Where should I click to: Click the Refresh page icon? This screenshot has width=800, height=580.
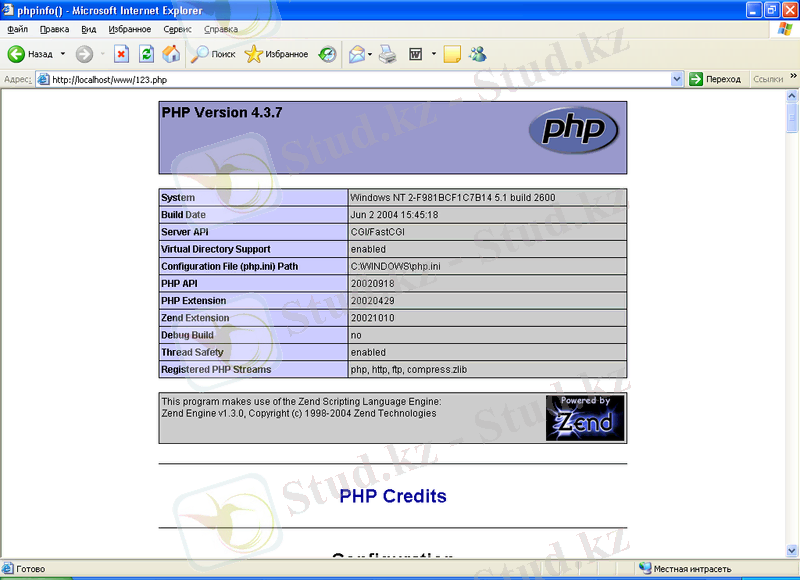tap(146, 54)
